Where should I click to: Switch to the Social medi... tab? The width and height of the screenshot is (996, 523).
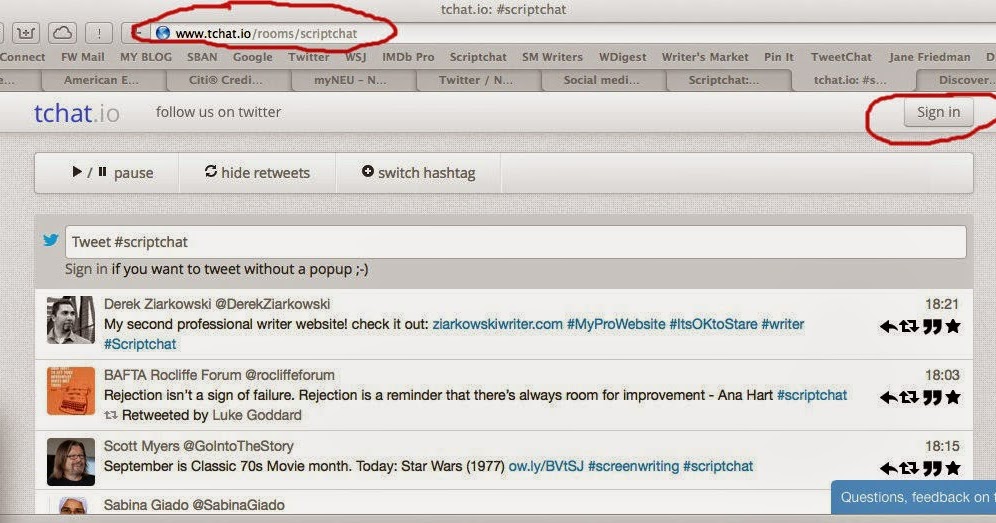[604, 80]
